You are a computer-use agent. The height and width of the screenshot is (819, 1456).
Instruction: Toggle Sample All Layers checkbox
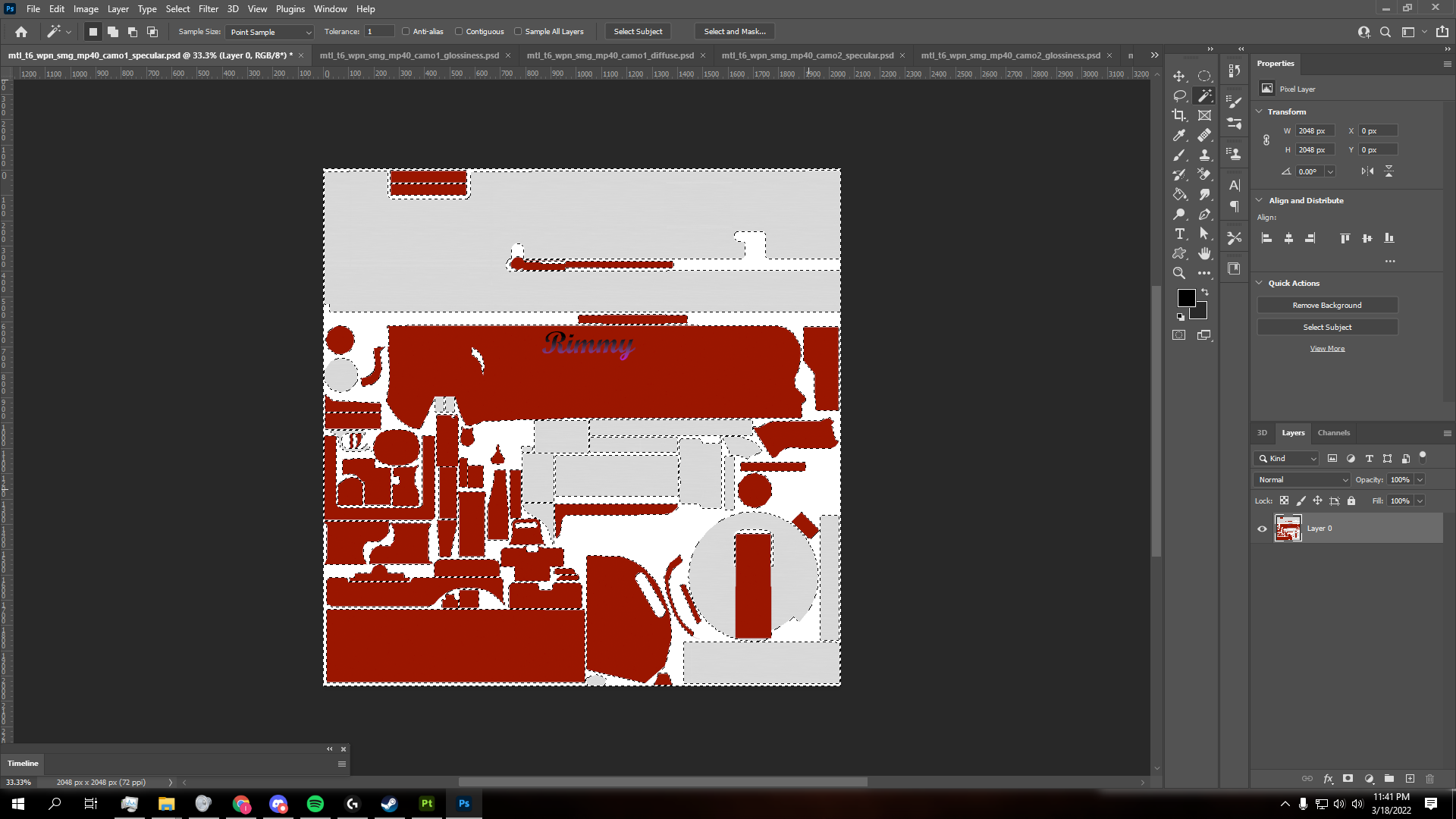click(x=519, y=31)
